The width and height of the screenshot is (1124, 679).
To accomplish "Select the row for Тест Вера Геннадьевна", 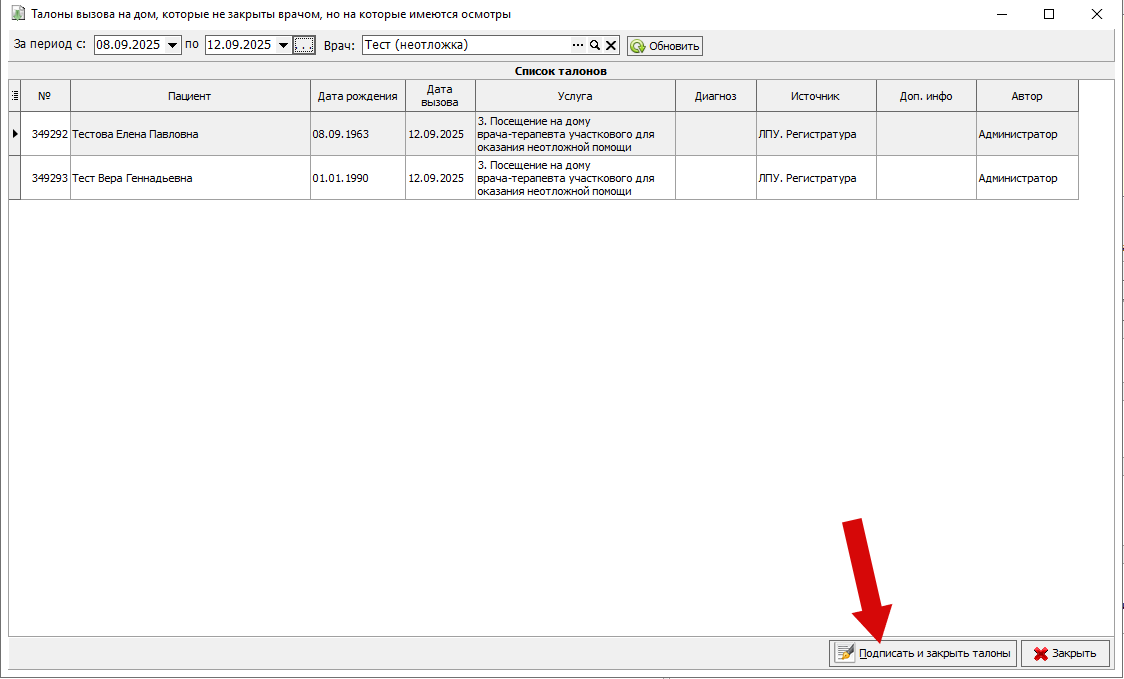I will pos(132,178).
